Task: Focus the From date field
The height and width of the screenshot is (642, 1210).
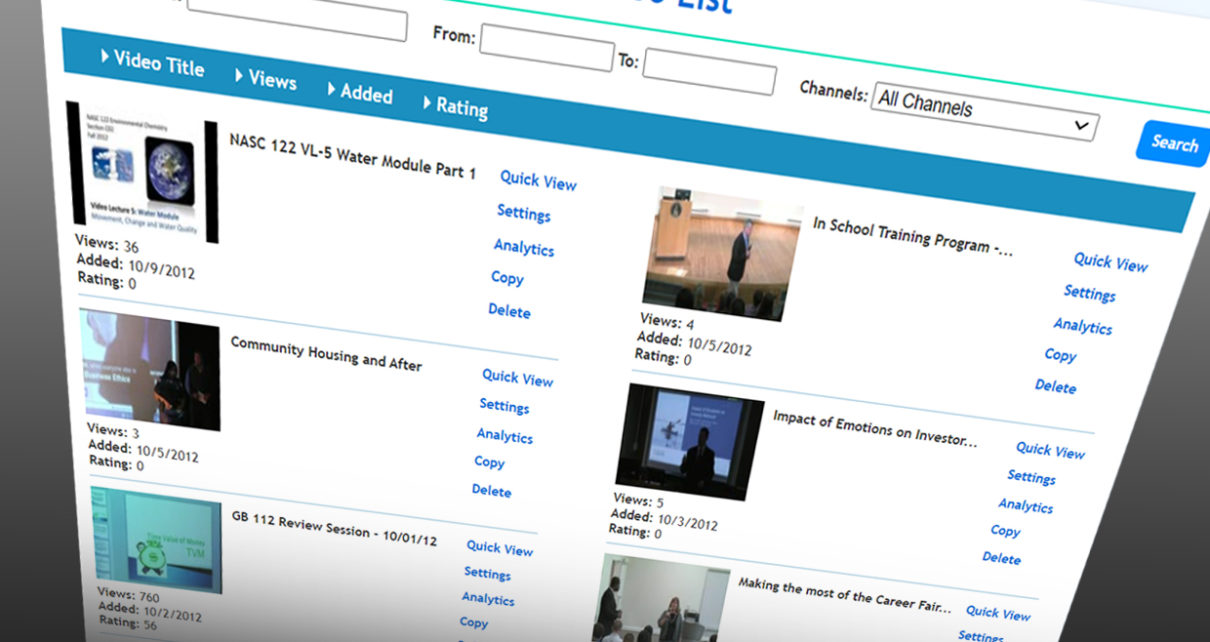Action: pyautogui.click(x=546, y=48)
